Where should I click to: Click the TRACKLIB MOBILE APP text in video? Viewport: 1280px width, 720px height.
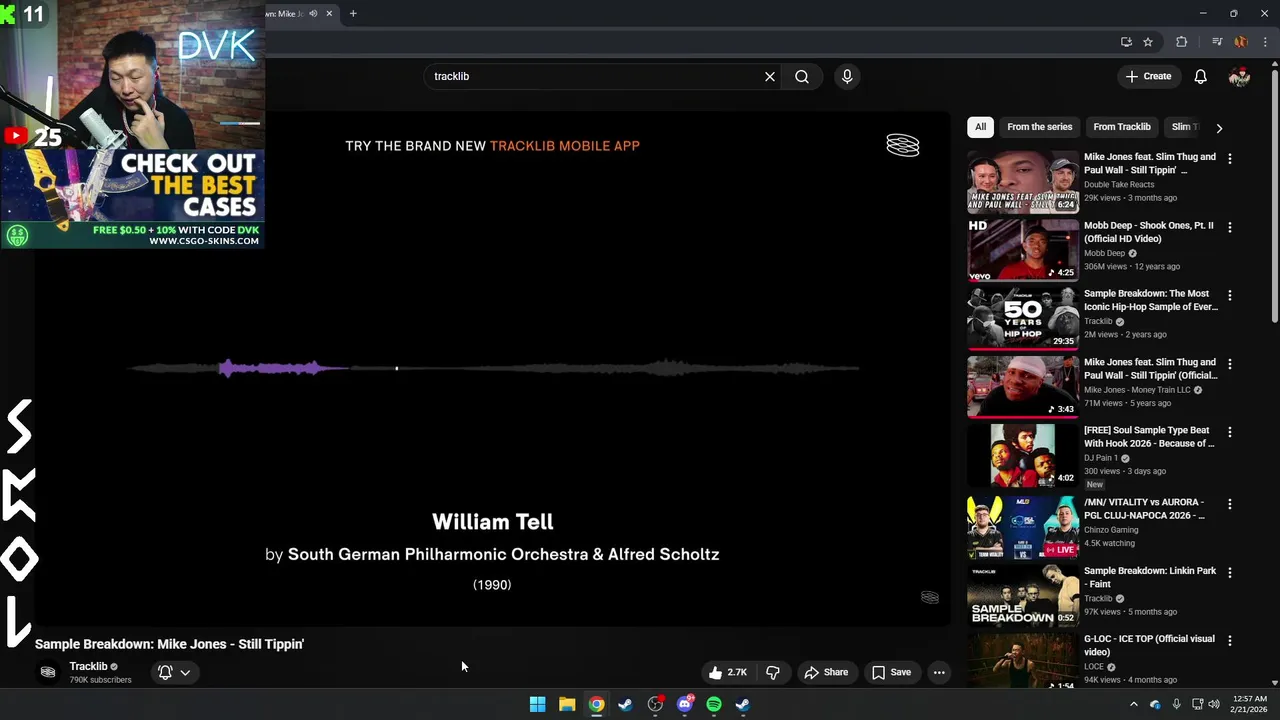pos(565,146)
